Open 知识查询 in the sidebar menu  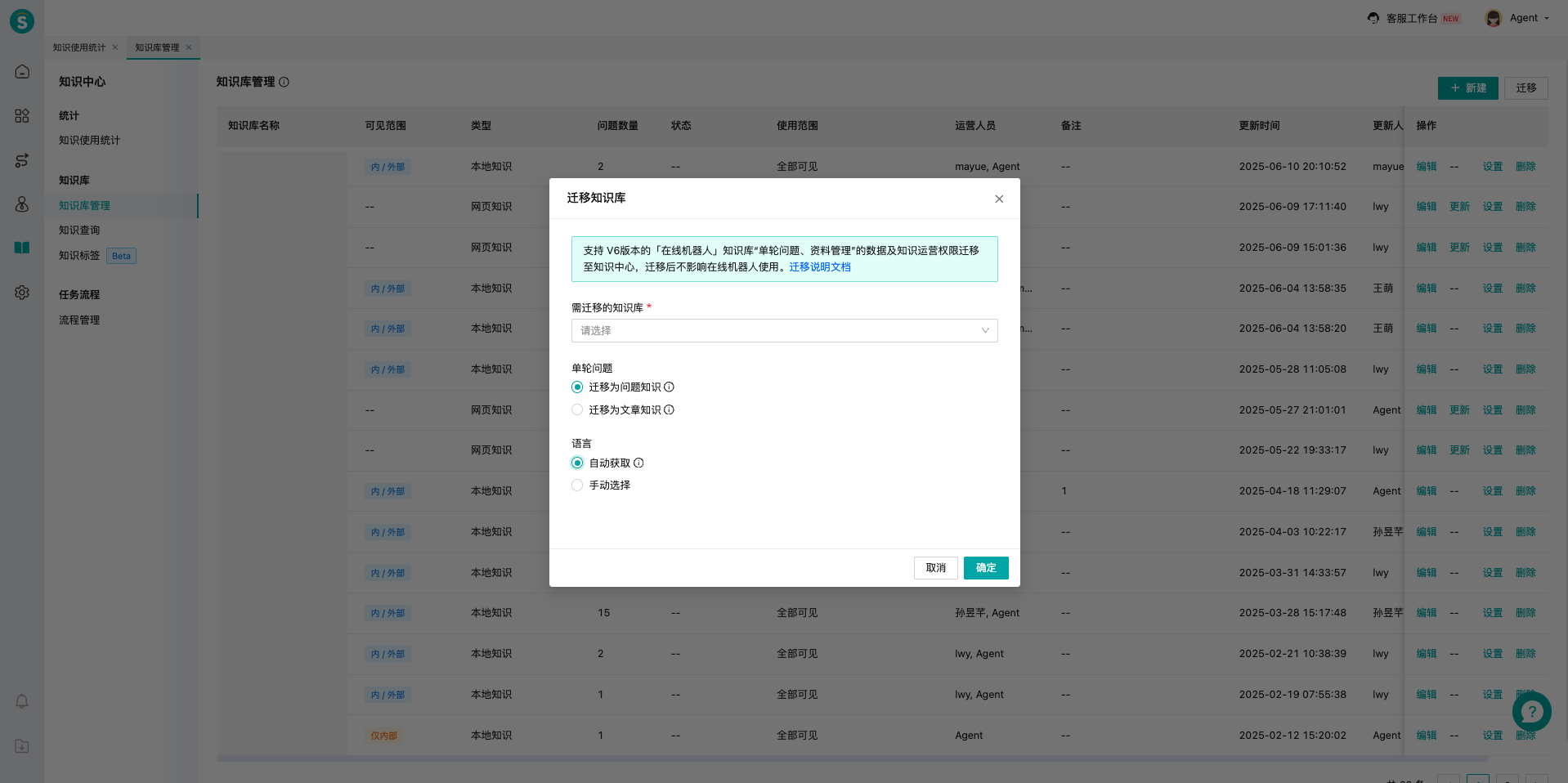coord(79,230)
